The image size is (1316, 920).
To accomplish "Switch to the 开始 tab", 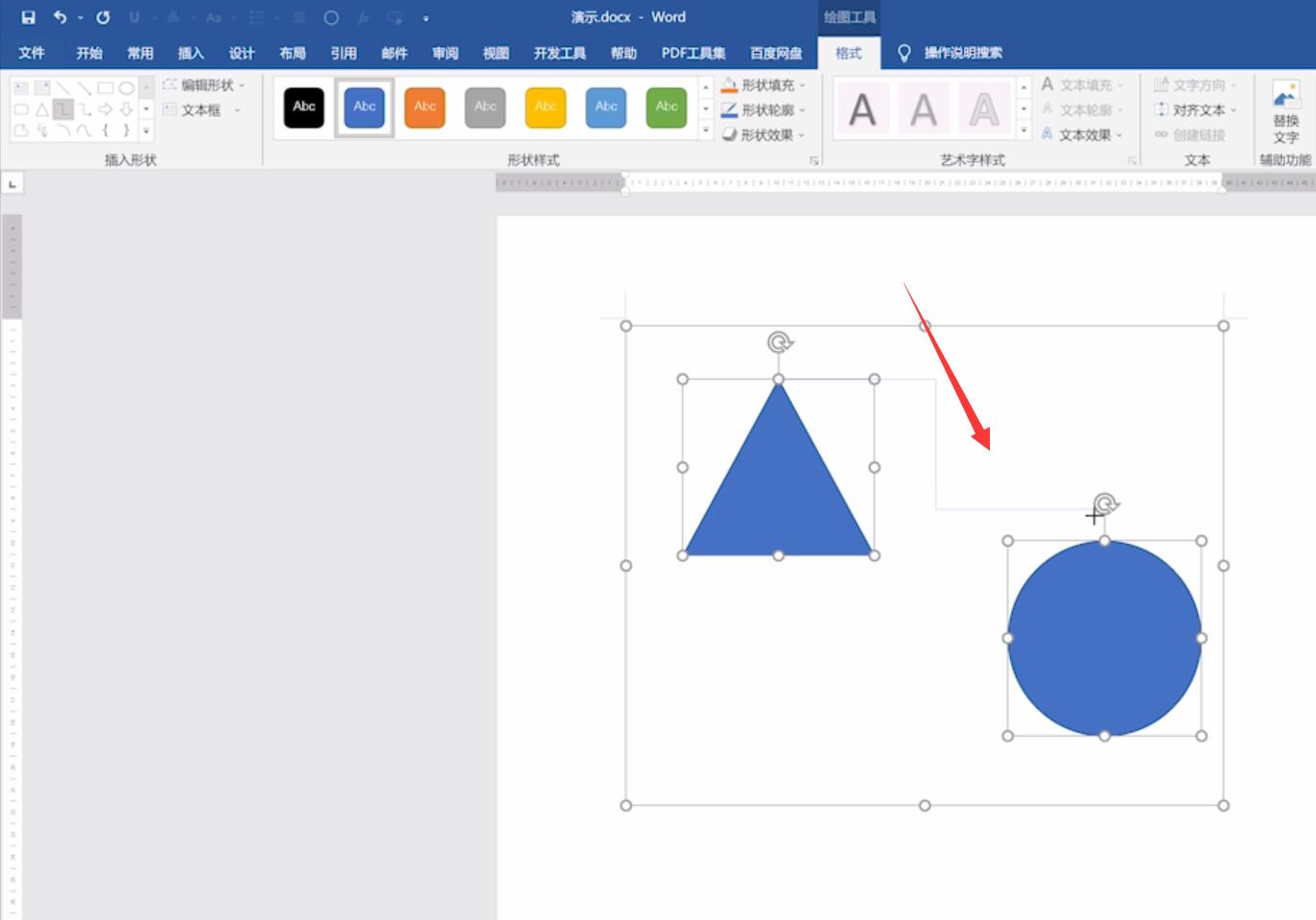I will (x=89, y=53).
